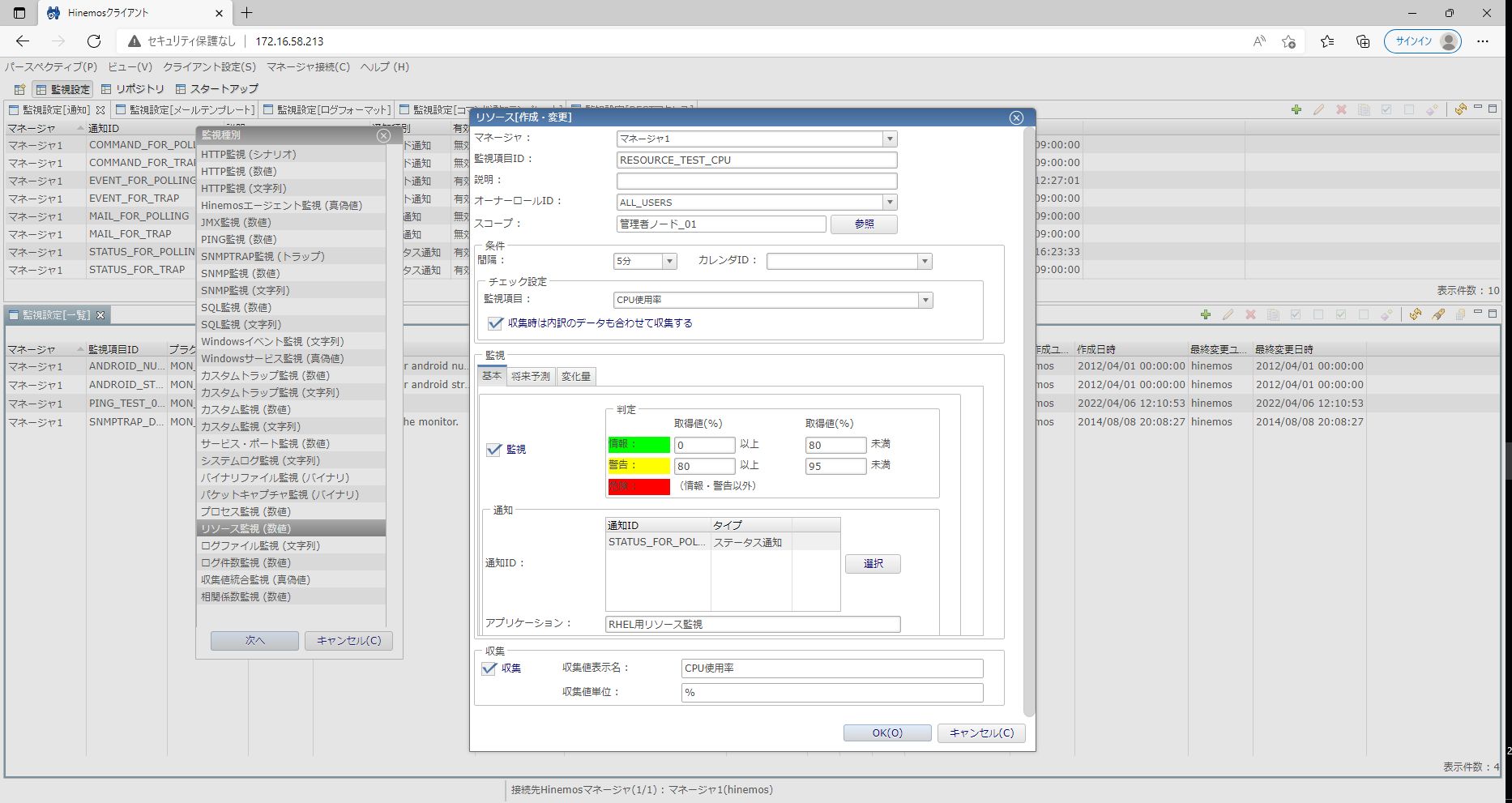The image size is (1512, 803).
Task: Click the red 危険 color label
Action: 639,487
